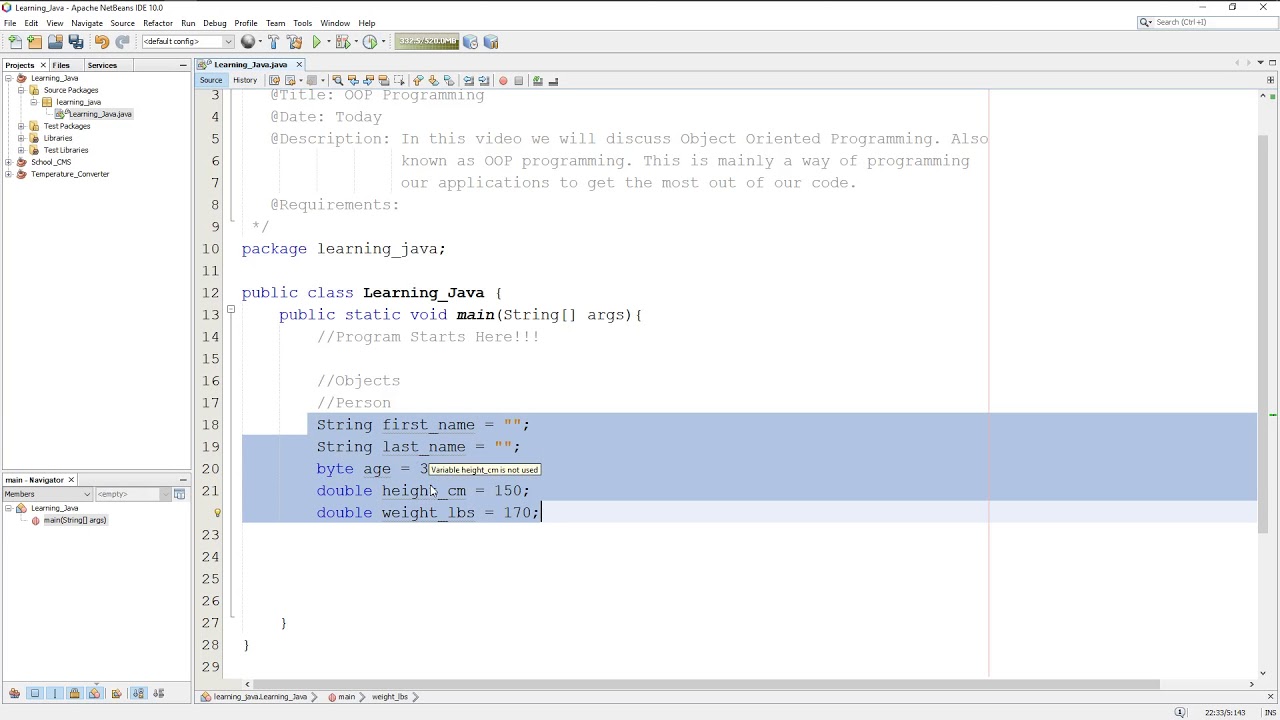The height and width of the screenshot is (720, 1280).
Task: Open the Run Project dropdown arrow
Action: 329,42
